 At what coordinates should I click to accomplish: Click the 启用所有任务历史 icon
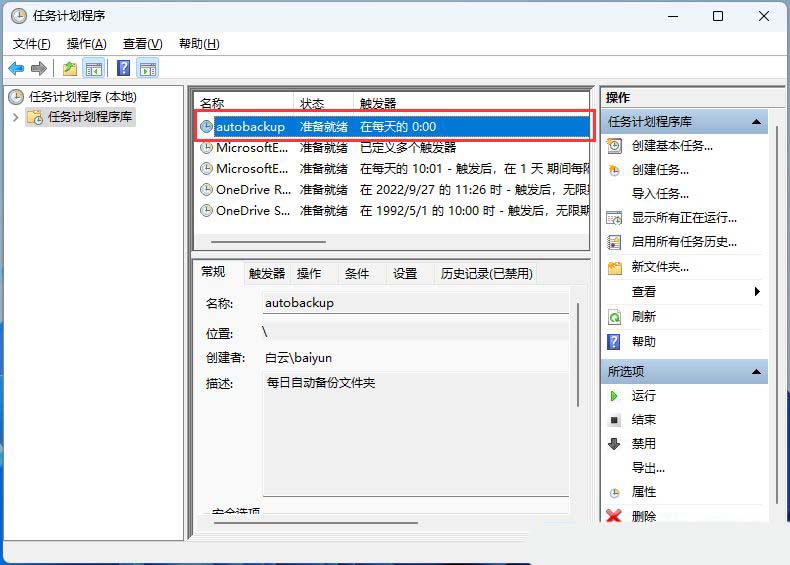[614, 242]
